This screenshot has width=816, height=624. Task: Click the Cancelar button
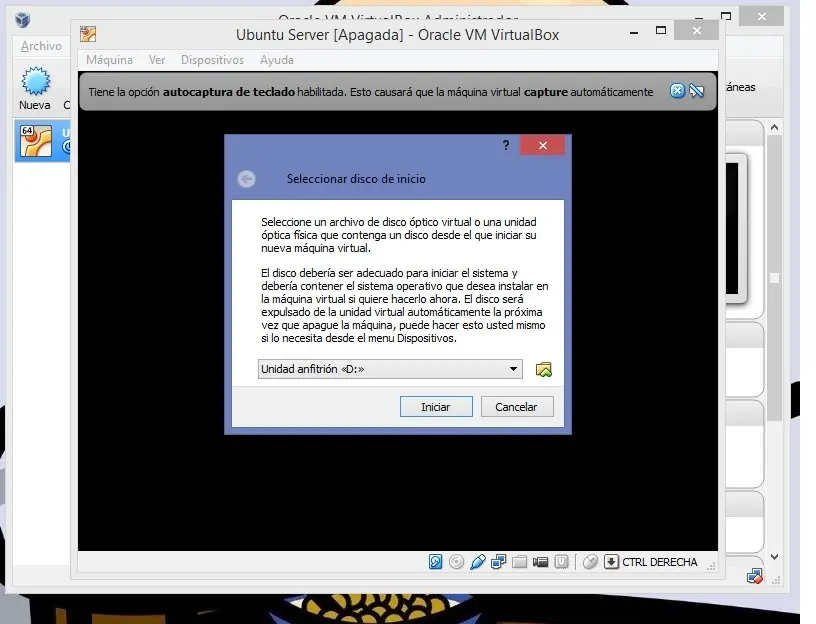click(x=517, y=406)
